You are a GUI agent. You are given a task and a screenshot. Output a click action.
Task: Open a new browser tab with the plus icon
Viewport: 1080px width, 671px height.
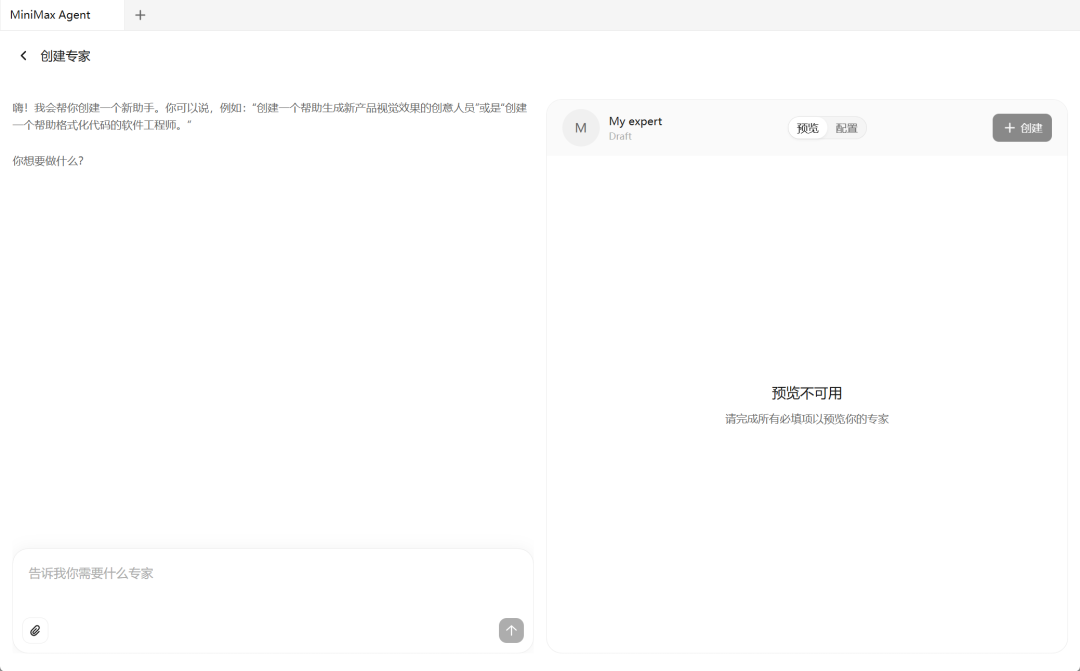click(x=140, y=15)
